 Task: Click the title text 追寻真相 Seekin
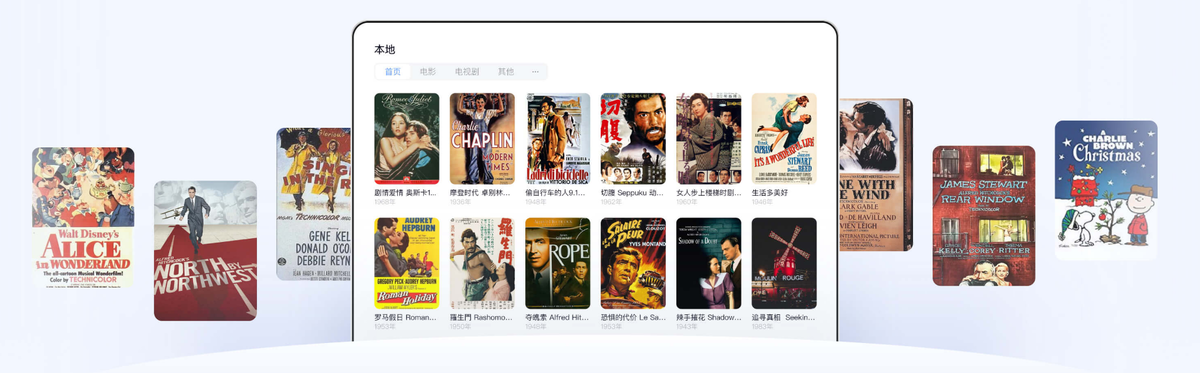(x=783, y=317)
